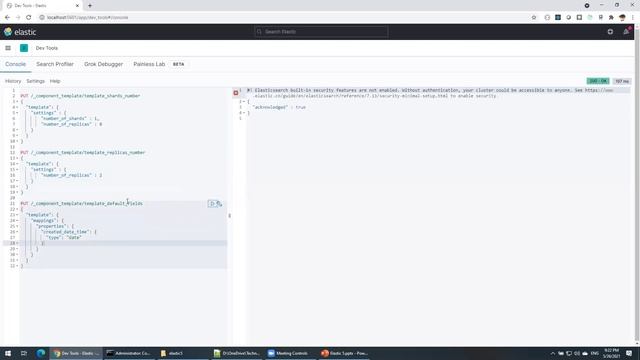
Task: Open the main navigation hamburger menu
Action: pos(8,48)
